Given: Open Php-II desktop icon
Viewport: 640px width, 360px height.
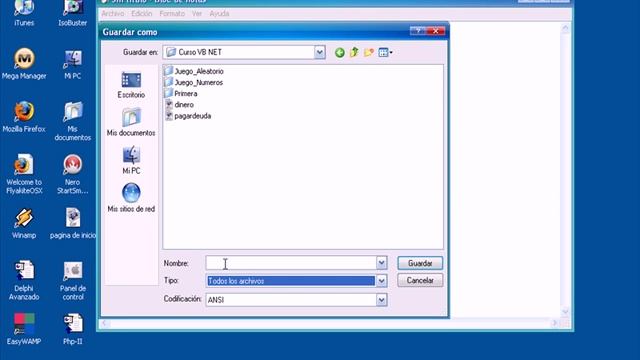Looking at the screenshot, I should click(73, 329).
